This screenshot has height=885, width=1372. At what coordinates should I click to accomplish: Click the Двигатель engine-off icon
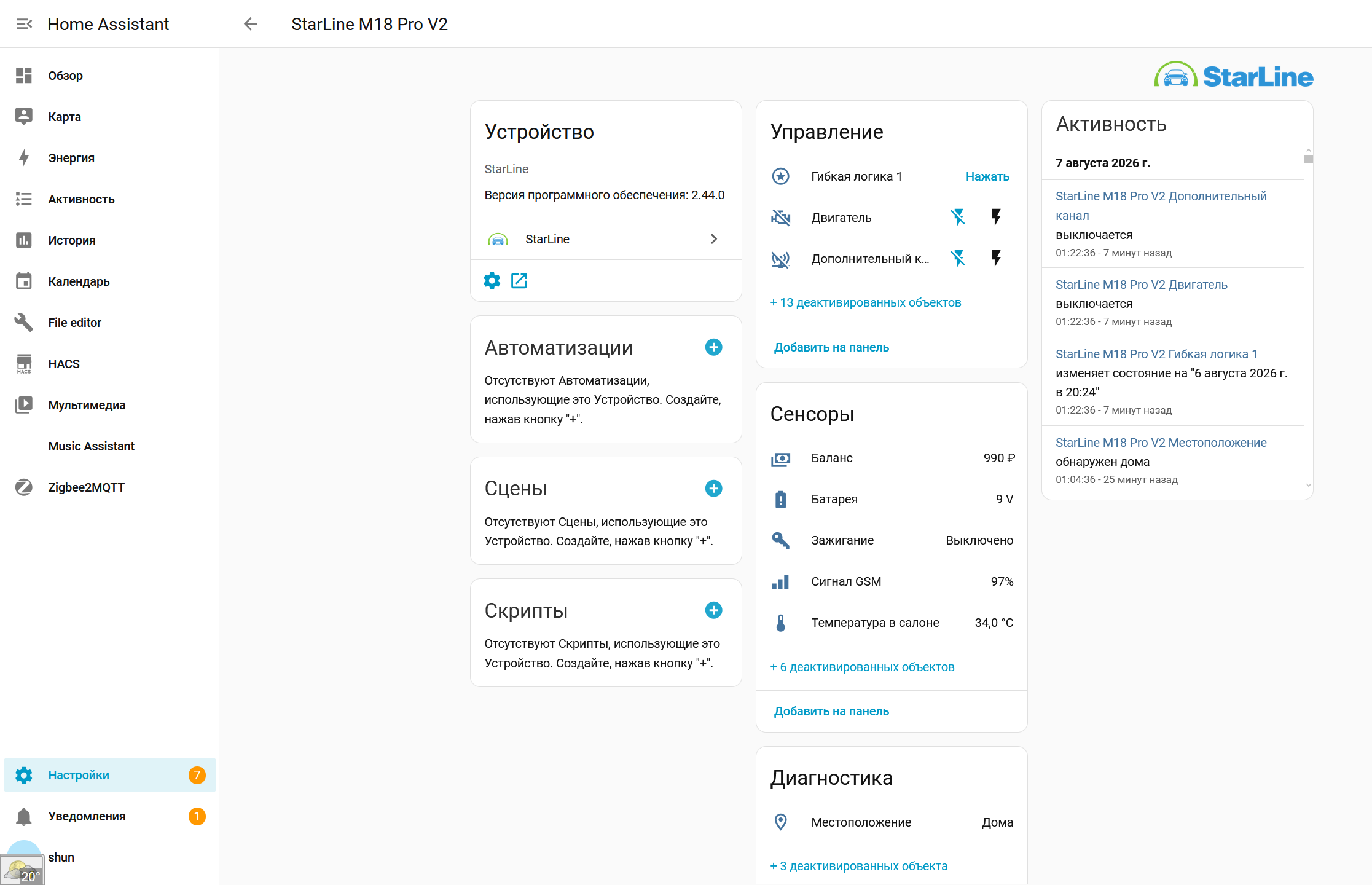pyautogui.click(x=780, y=218)
